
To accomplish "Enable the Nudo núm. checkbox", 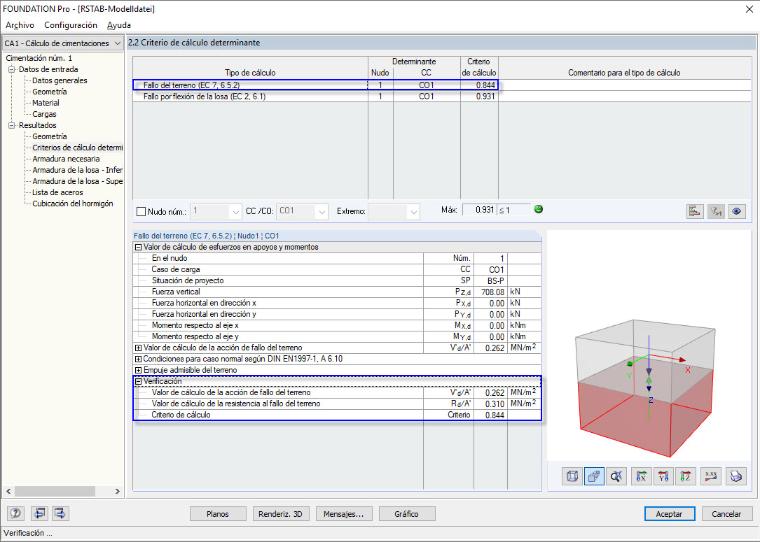I will click(x=141, y=211).
